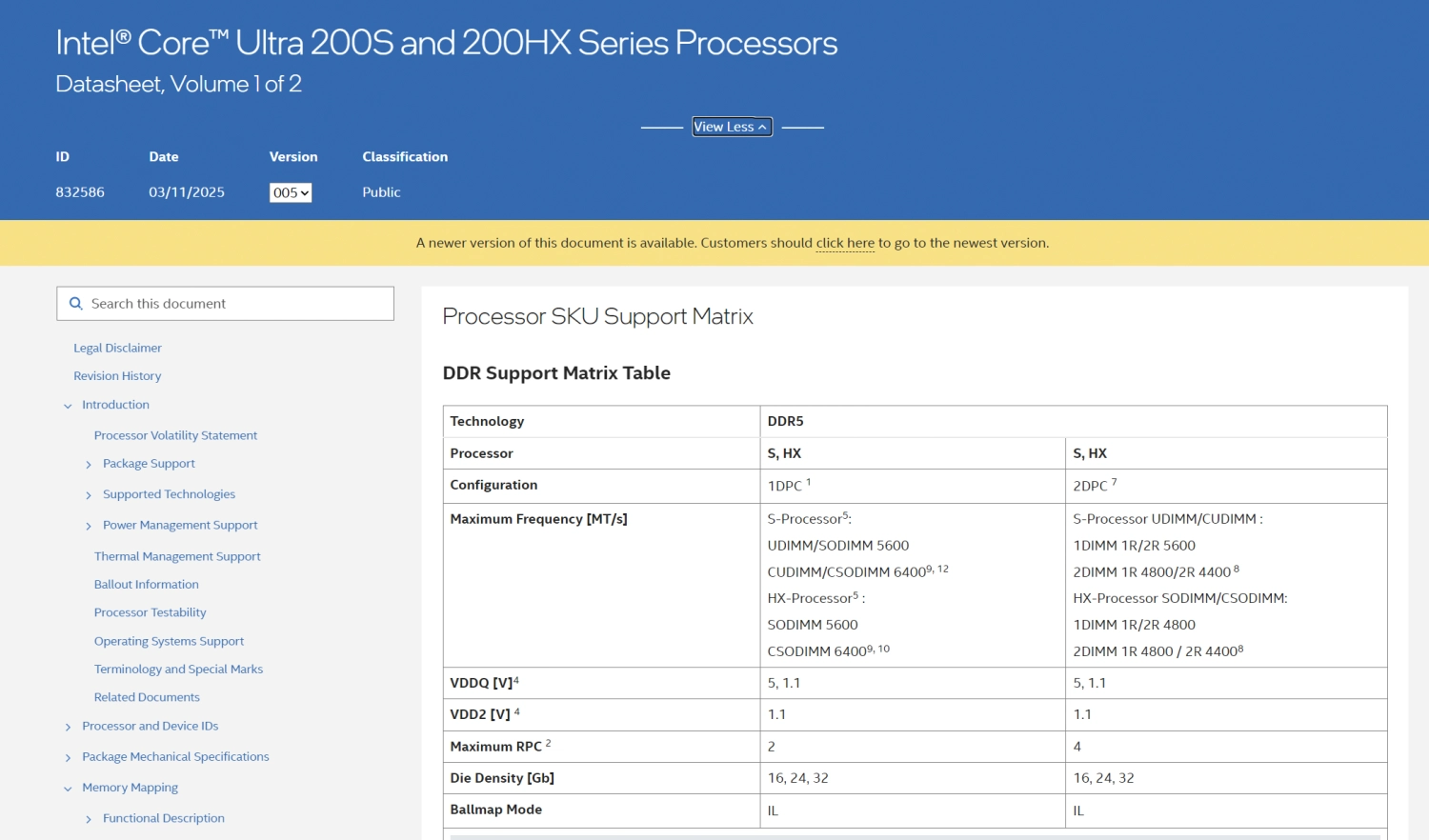This screenshot has width=1429, height=840.
Task: Expand the Functional Description arrow
Action: (89, 819)
